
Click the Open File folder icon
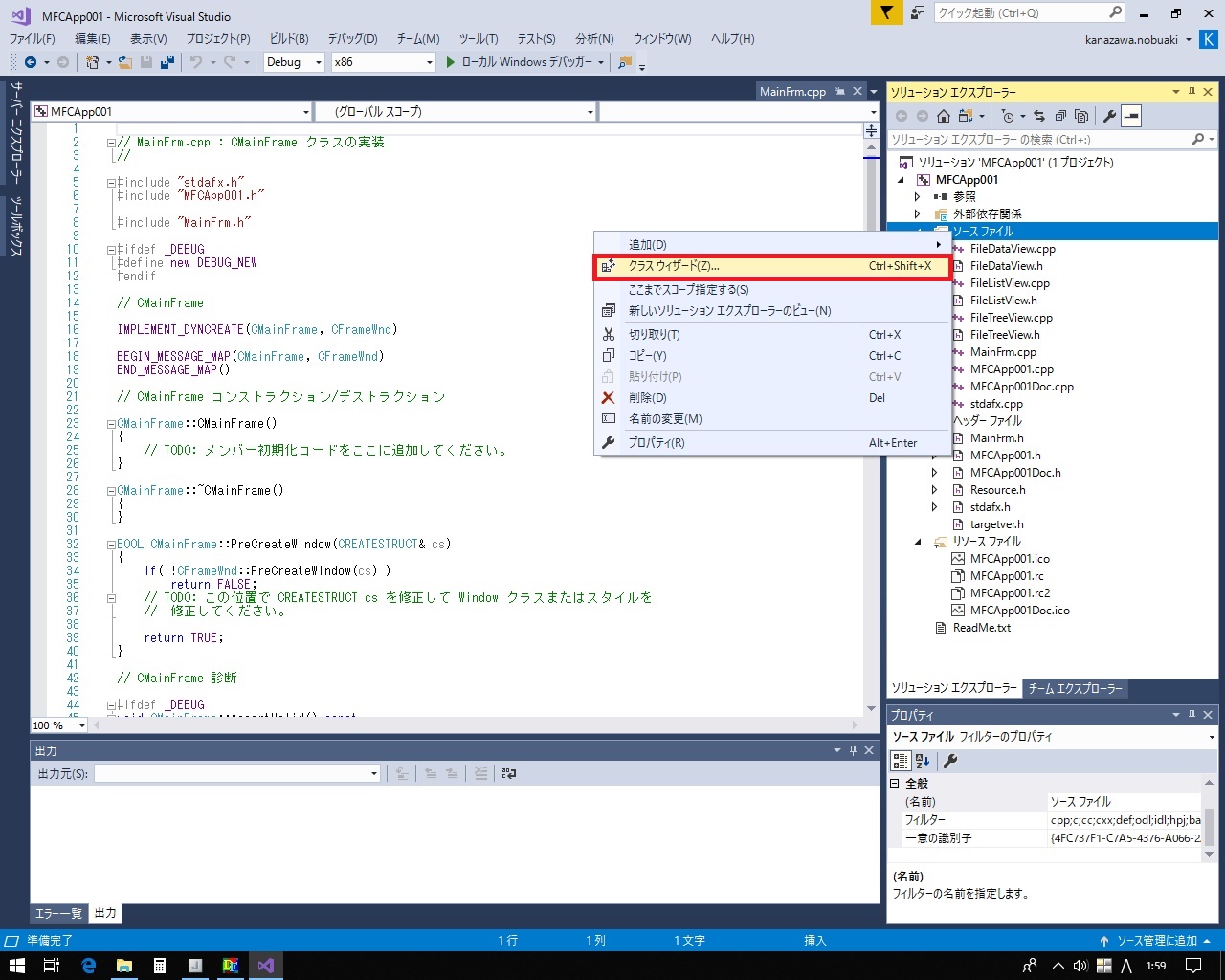[125, 62]
